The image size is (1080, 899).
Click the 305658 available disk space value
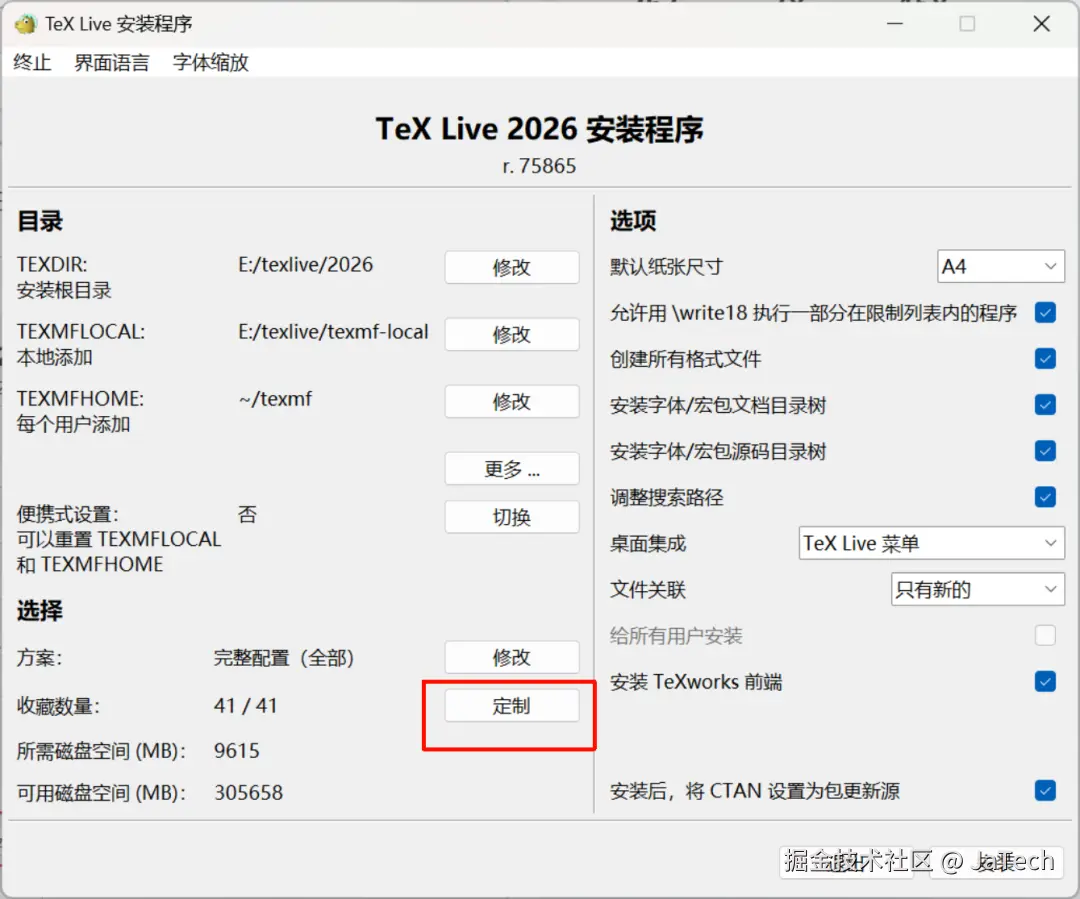249,793
